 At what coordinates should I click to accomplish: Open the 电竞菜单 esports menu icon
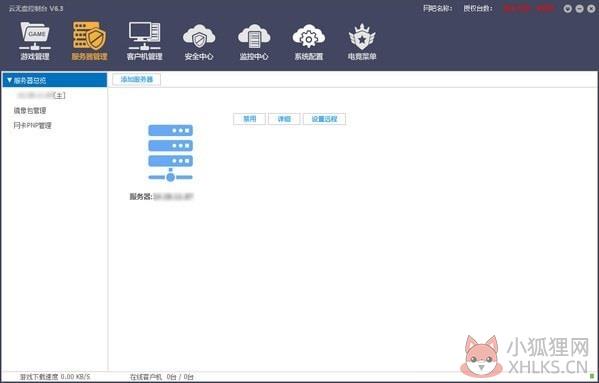coord(362,42)
